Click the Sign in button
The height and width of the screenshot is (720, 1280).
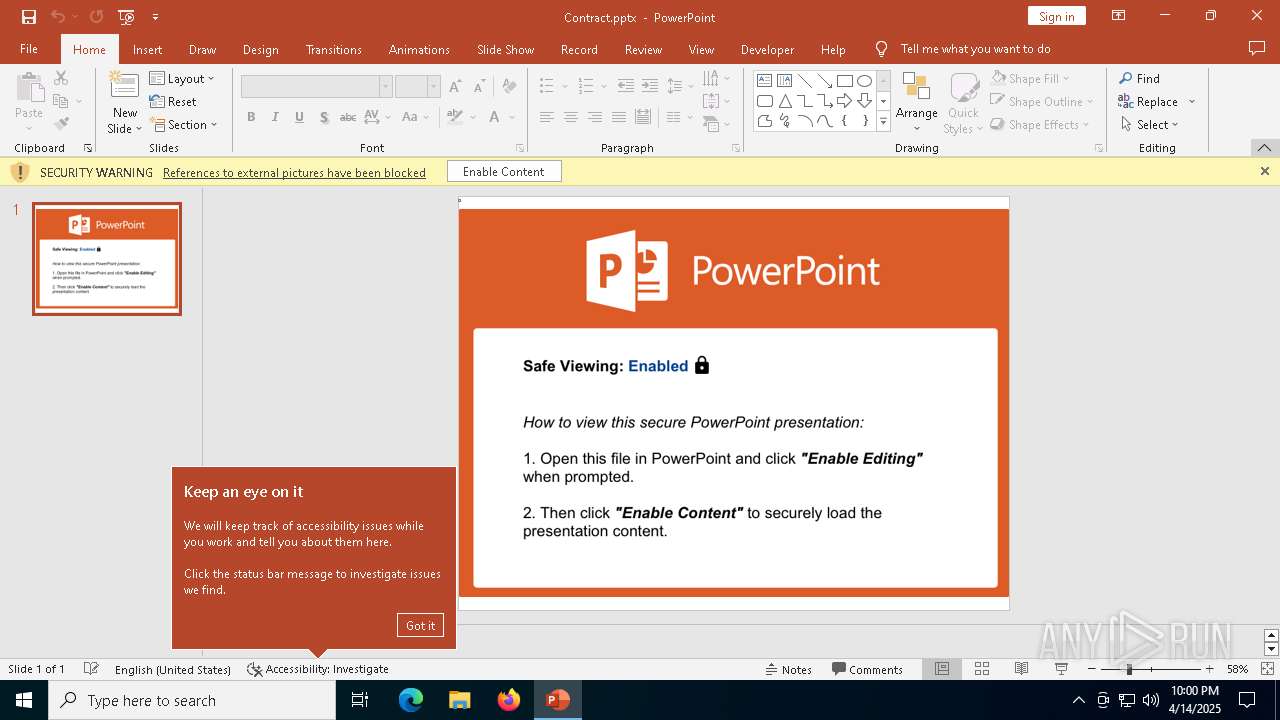pos(1056,16)
